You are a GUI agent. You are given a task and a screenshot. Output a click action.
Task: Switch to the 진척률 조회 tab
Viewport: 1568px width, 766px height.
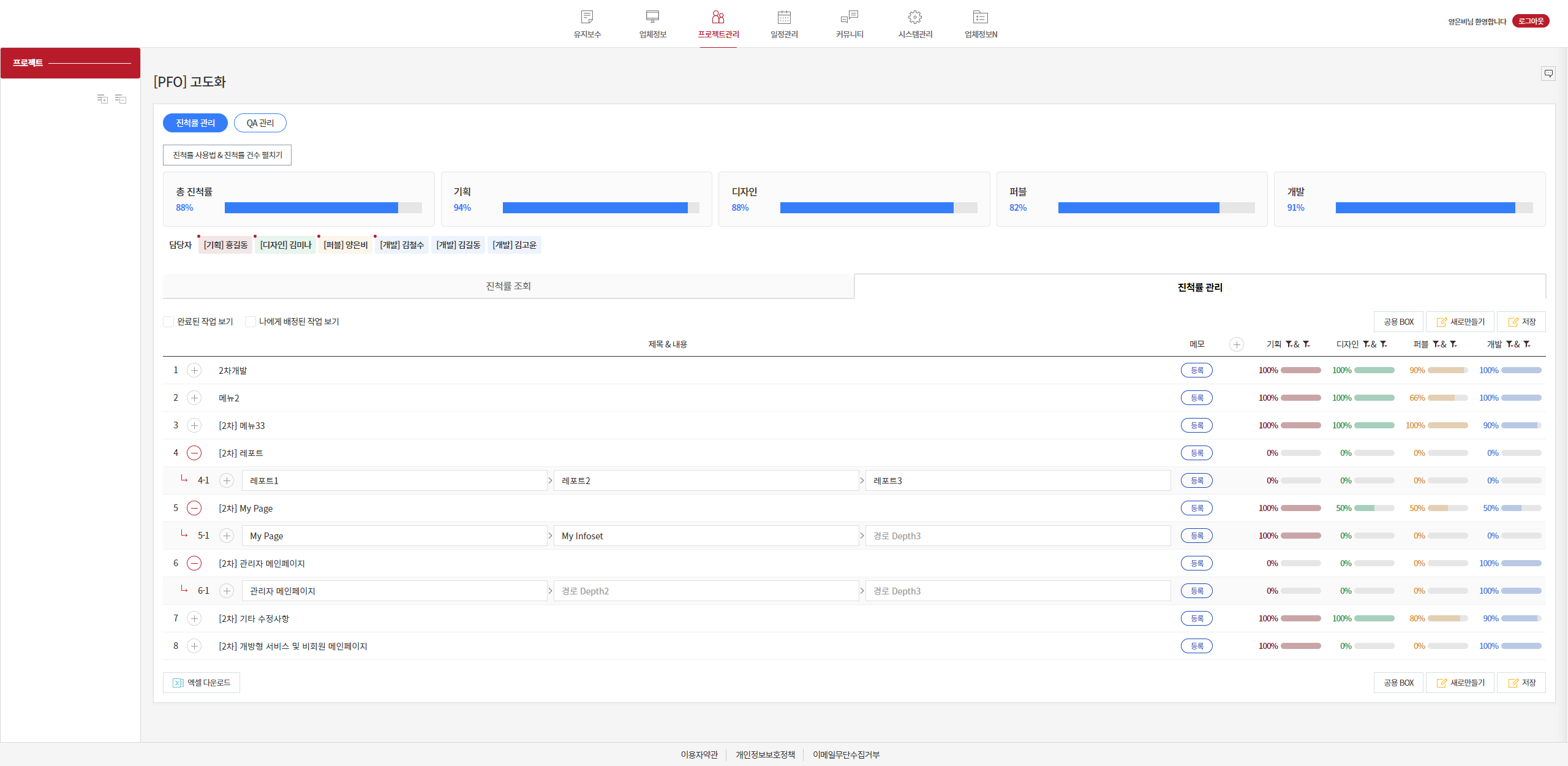point(508,286)
